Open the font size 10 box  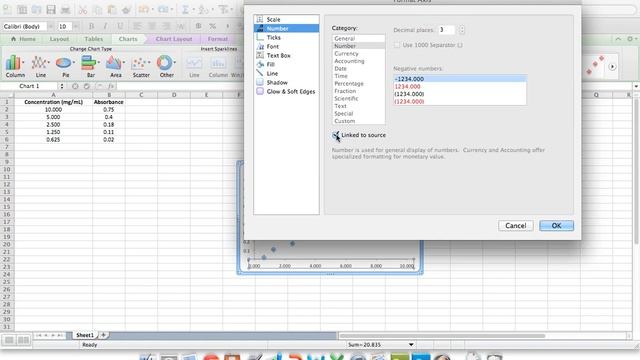point(64,26)
